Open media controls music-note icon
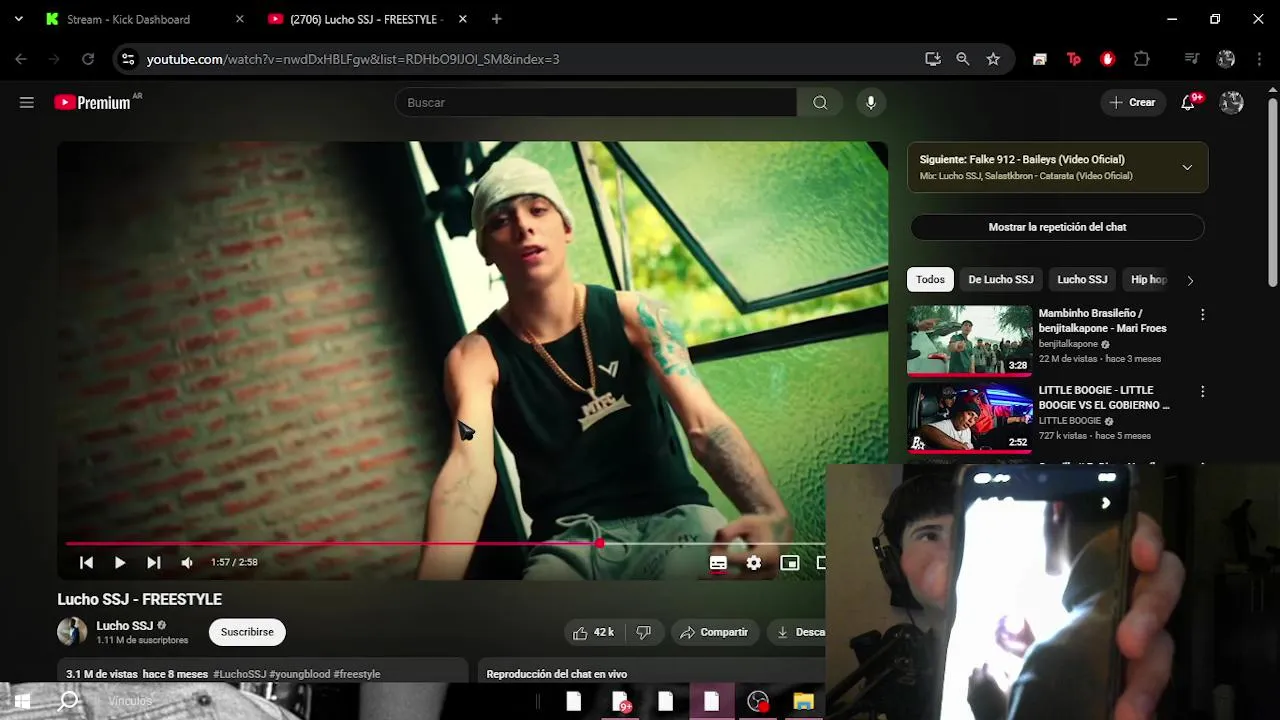The width and height of the screenshot is (1280, 720). [1191, 59]
